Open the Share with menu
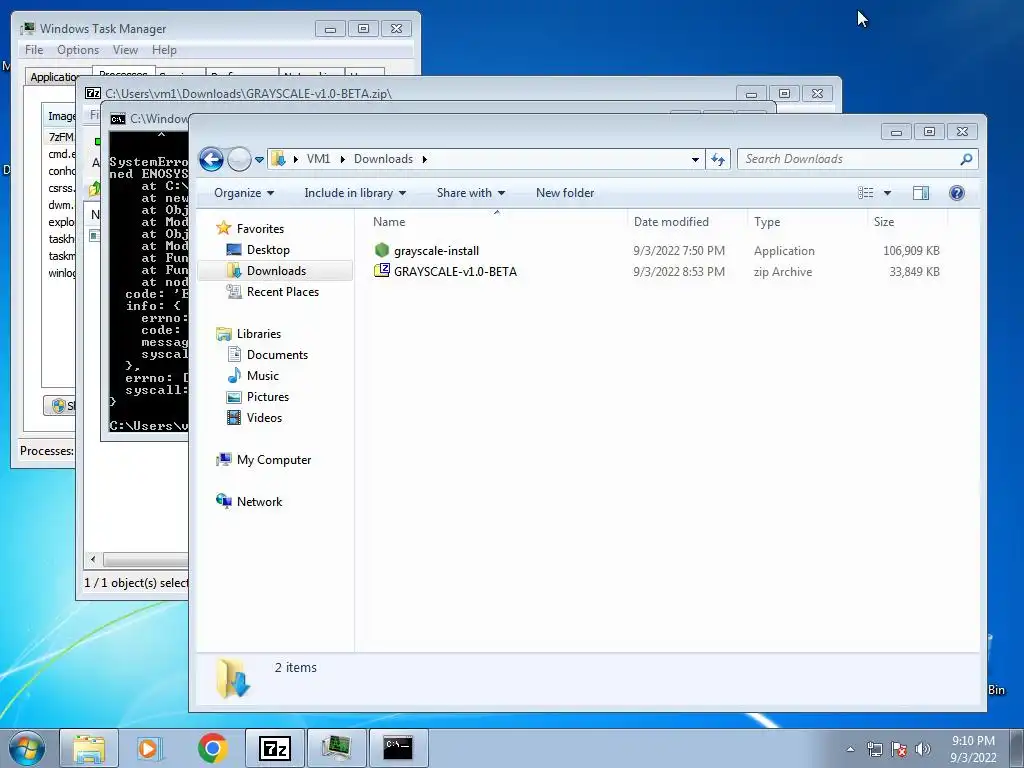Screen dimensions: 1024x768 coord(470,193)
